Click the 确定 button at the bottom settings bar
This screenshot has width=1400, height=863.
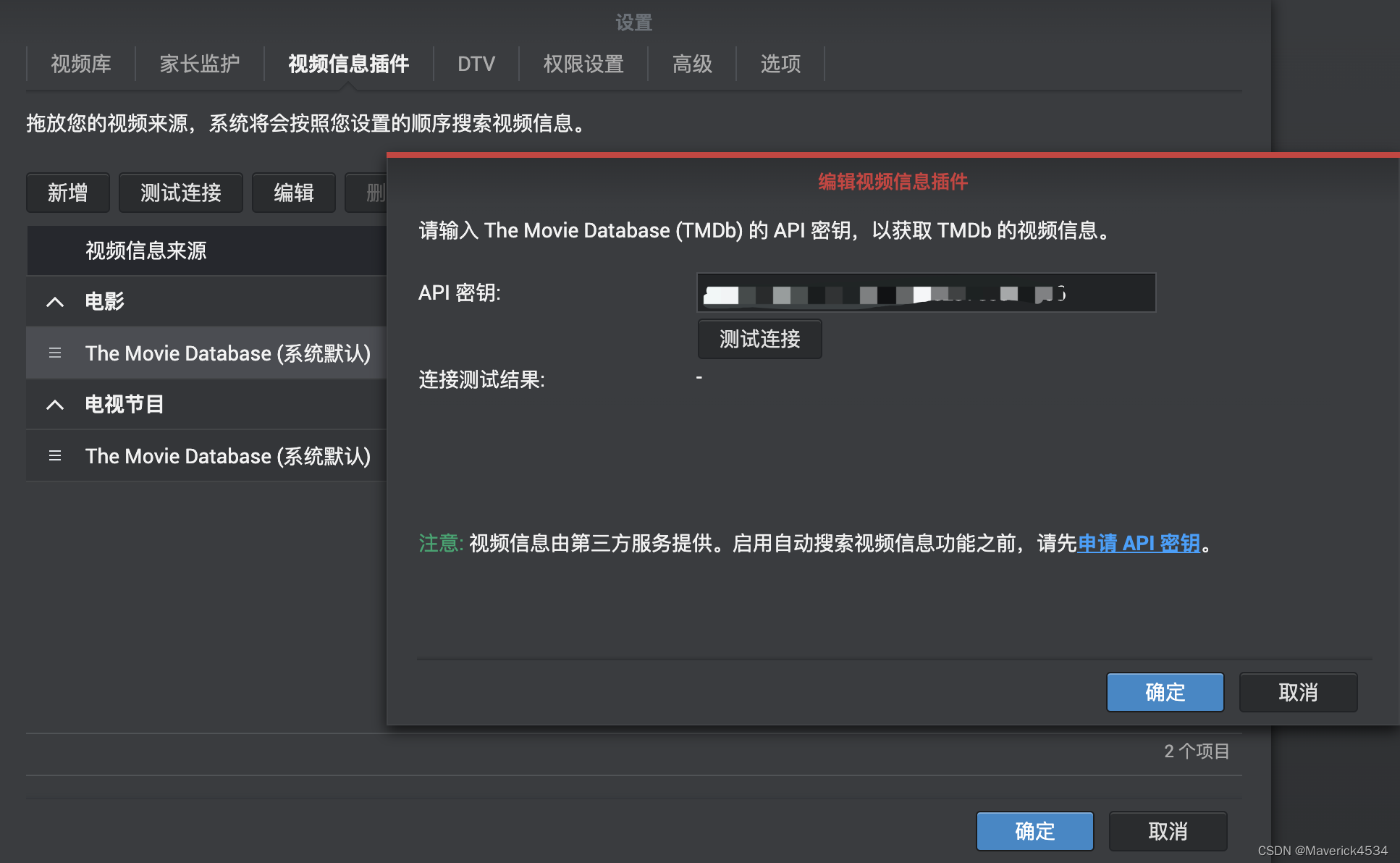pyautogui.click(x=1034, y=830)
